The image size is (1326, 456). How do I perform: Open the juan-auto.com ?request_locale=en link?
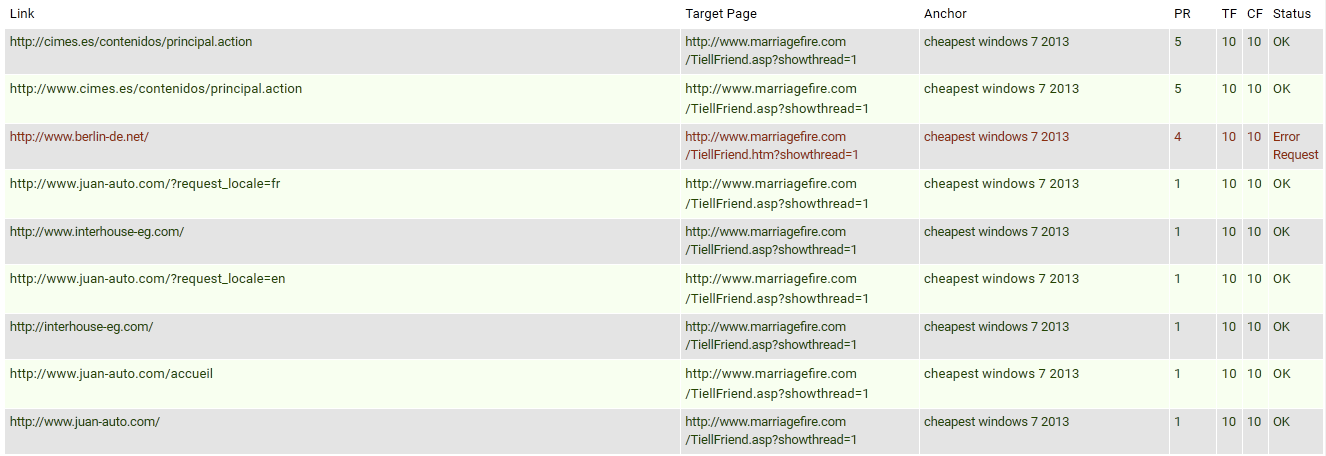(x=147, y=279)
